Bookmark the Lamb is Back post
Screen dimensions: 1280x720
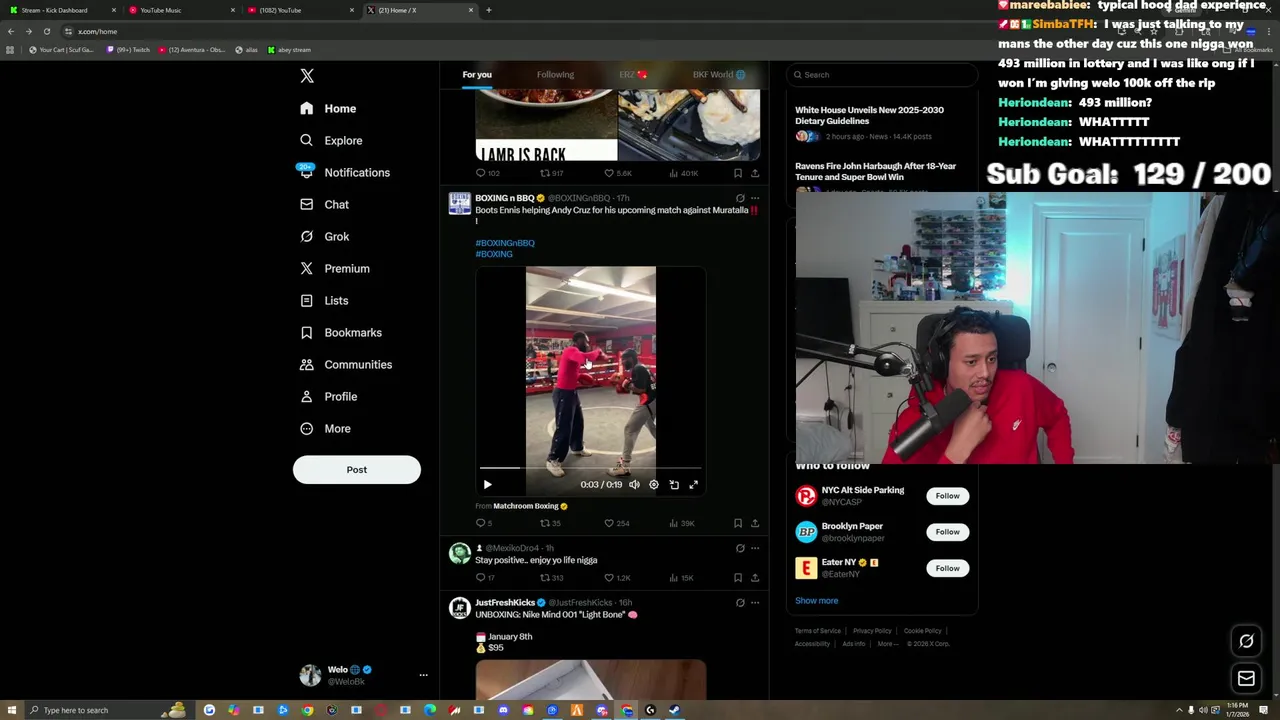coord(738,173)
